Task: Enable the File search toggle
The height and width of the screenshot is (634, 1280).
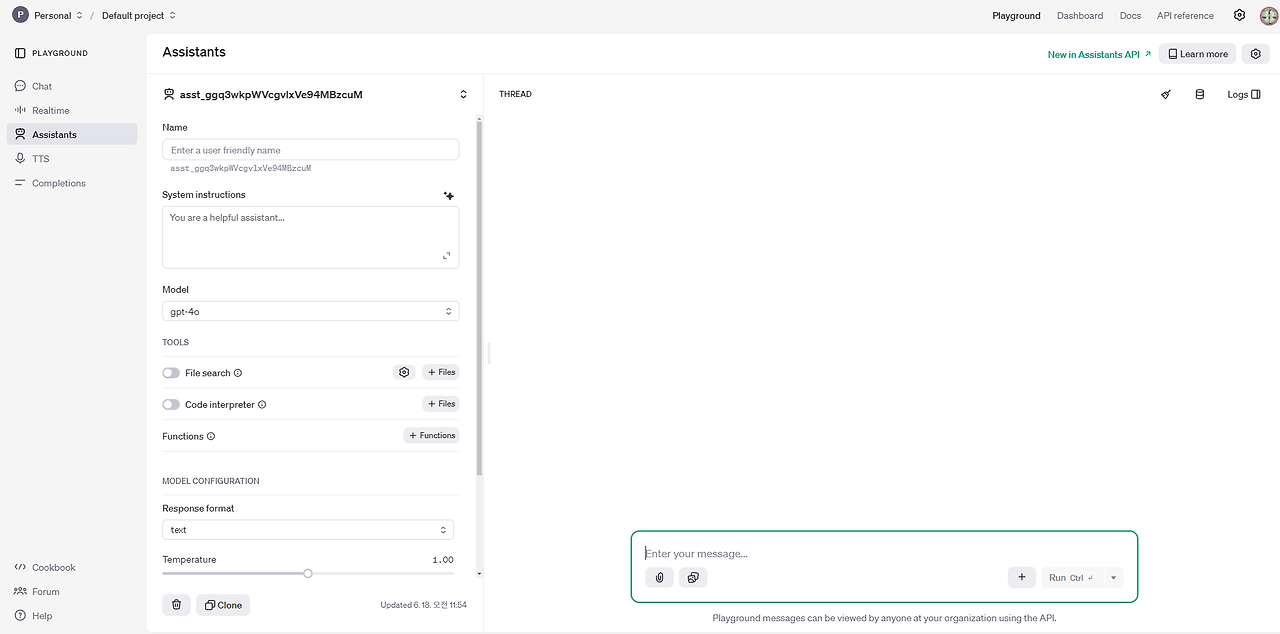Action: [171, 373]
